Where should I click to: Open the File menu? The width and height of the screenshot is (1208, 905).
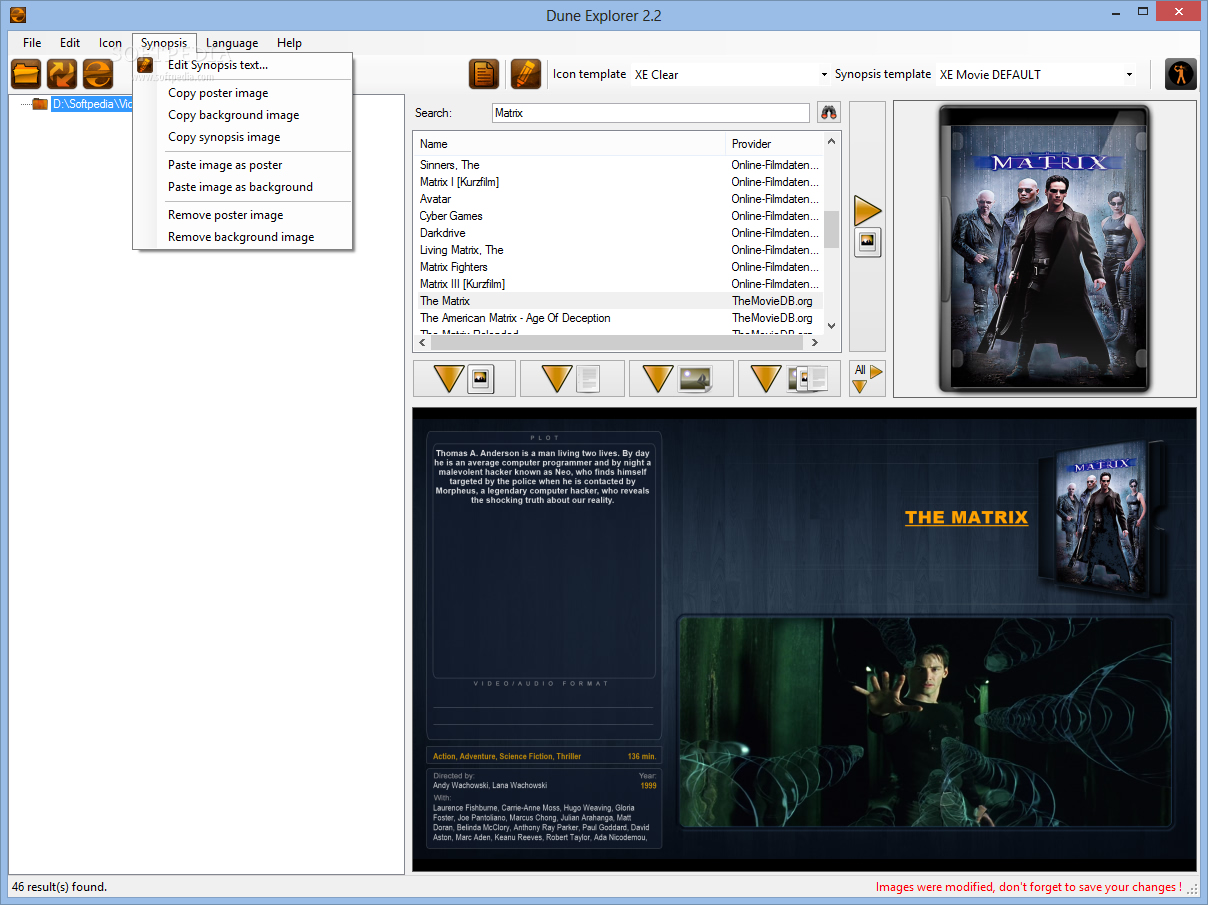32,43
